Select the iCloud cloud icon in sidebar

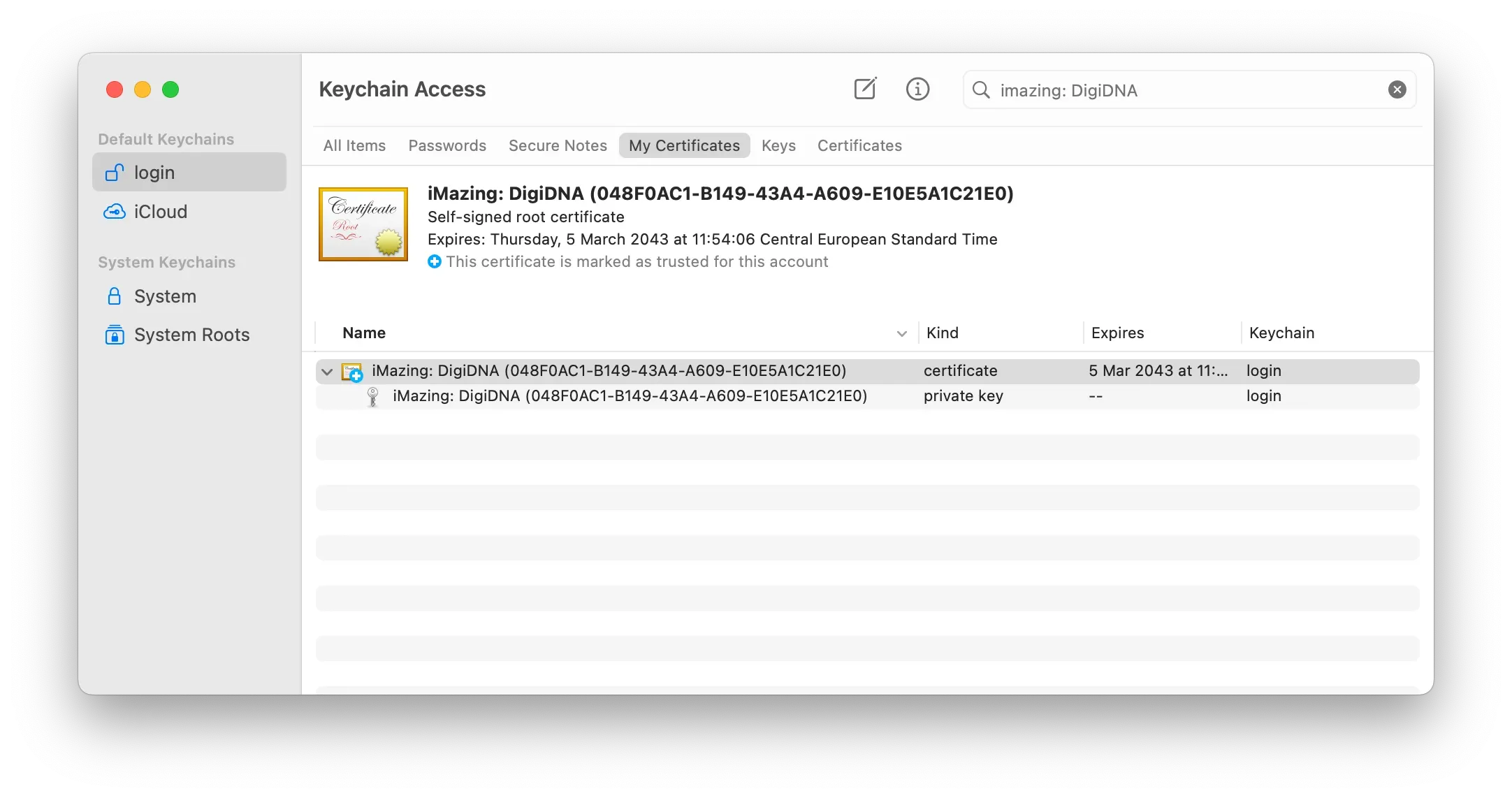tap(114, 212)
